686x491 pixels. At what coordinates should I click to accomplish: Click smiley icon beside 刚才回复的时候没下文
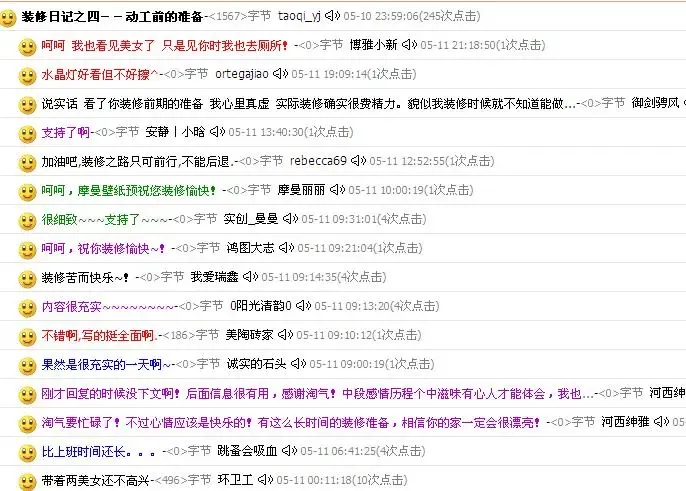27,396
